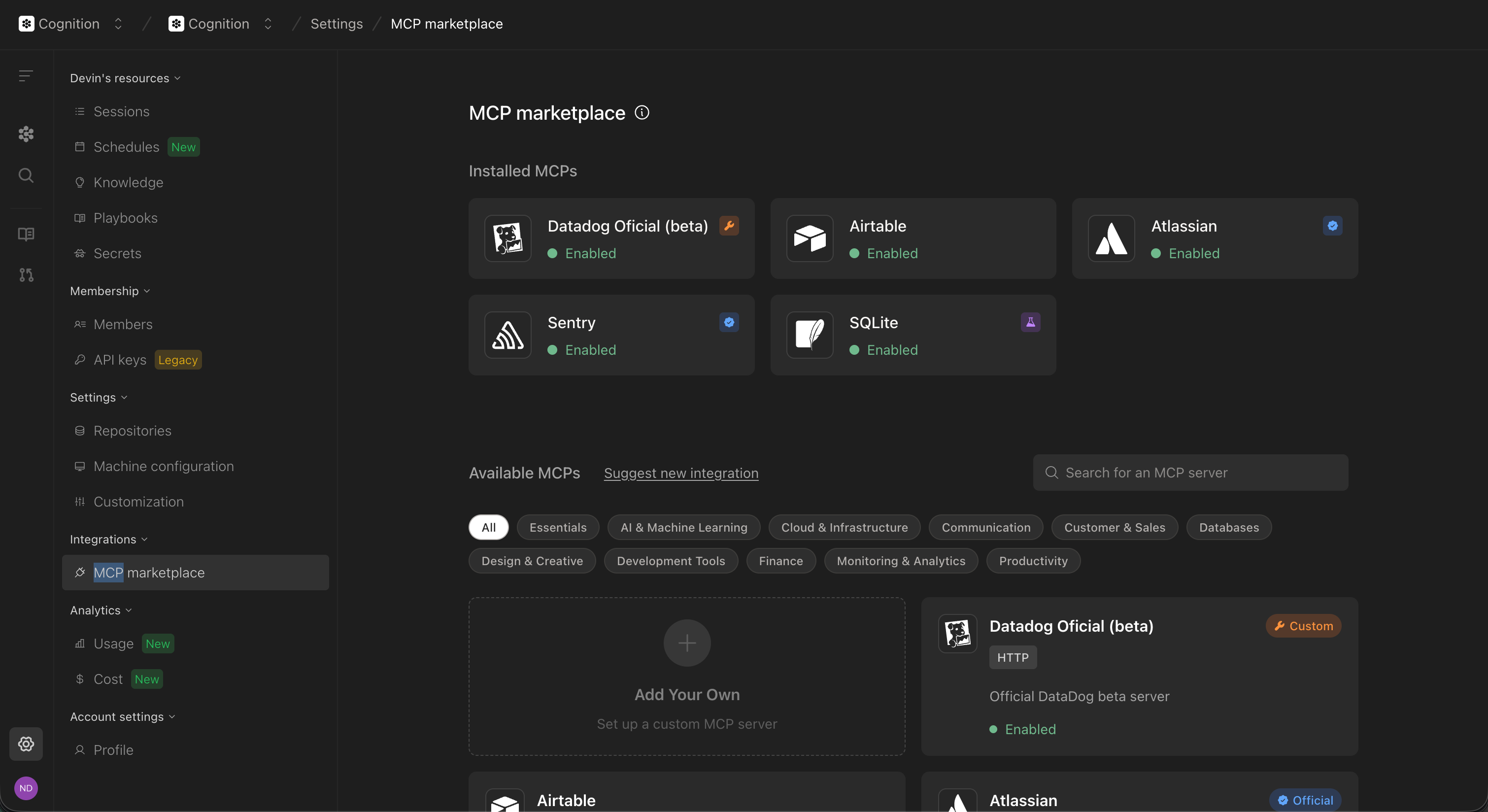Screen dimensions: 1488x812
Task: Open Playbooks in the sidebar
Action: point(125,218)
